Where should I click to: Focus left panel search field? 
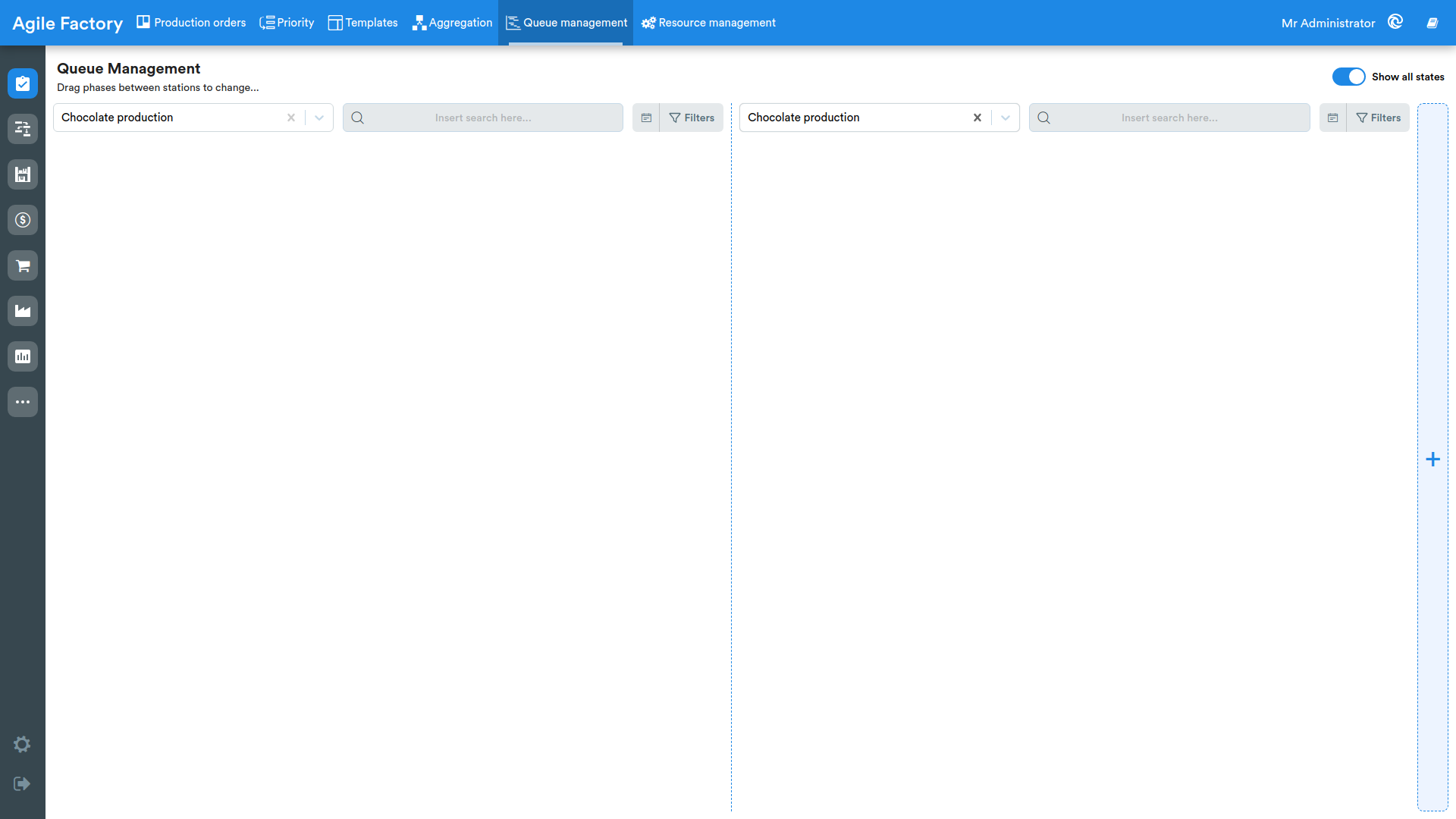click(483, 118)
